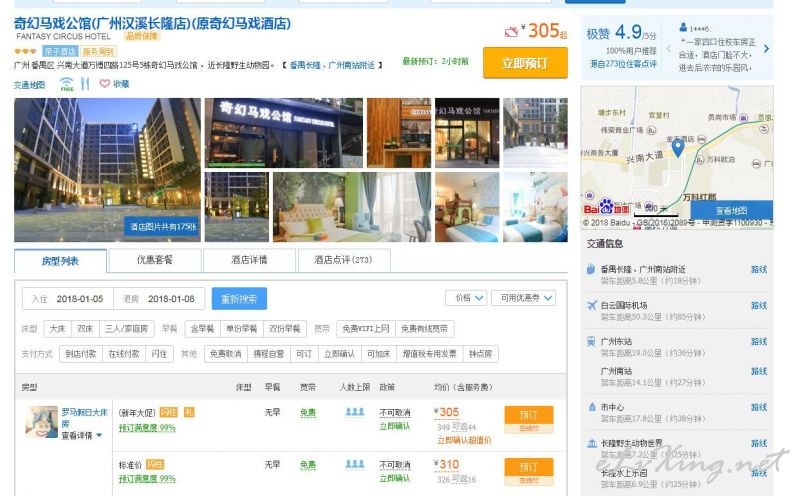
Task: Open the 交通地图 link
Action: tap(29, 85)
